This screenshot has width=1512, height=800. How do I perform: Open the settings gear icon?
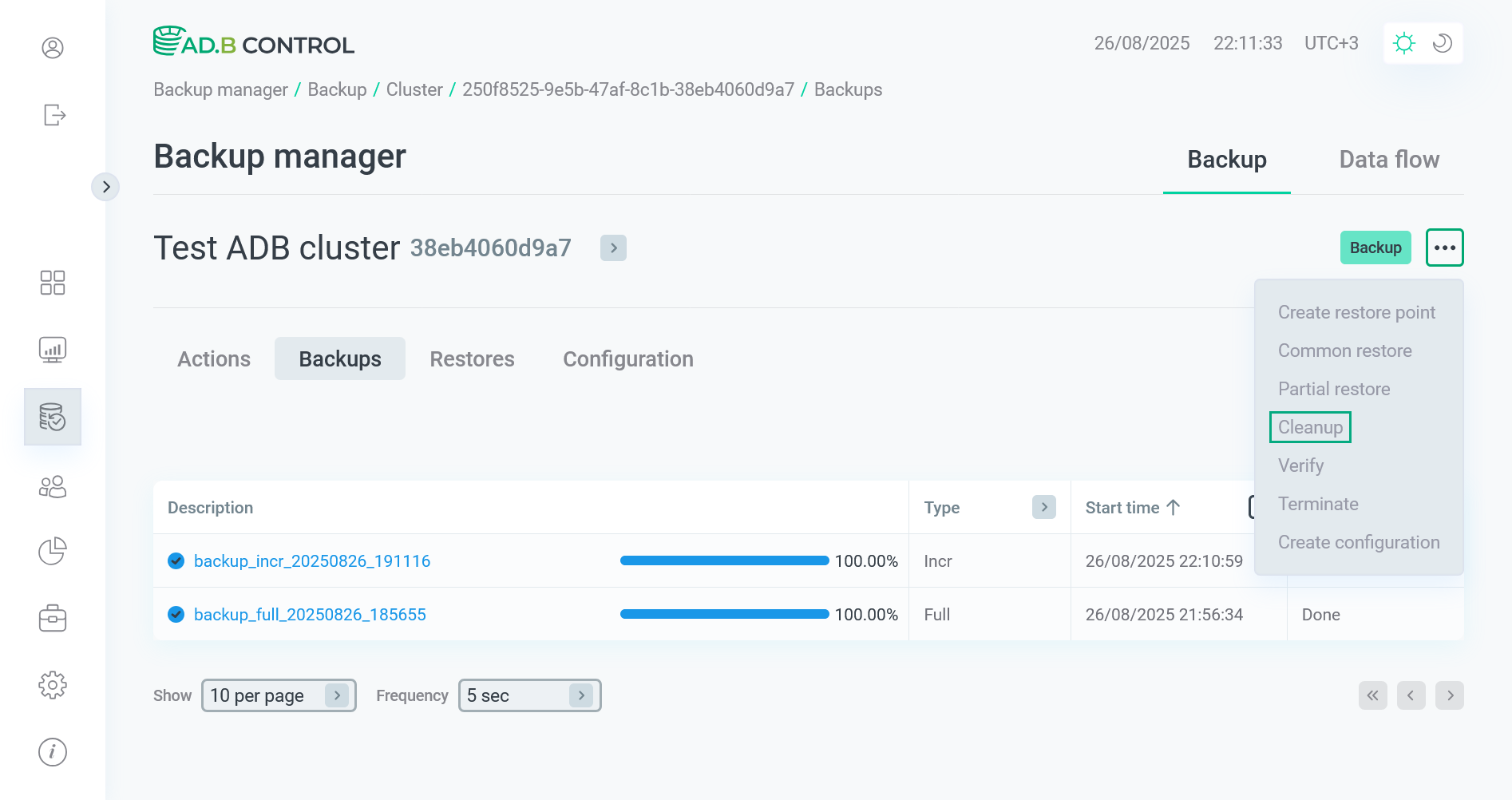[53, 685]
